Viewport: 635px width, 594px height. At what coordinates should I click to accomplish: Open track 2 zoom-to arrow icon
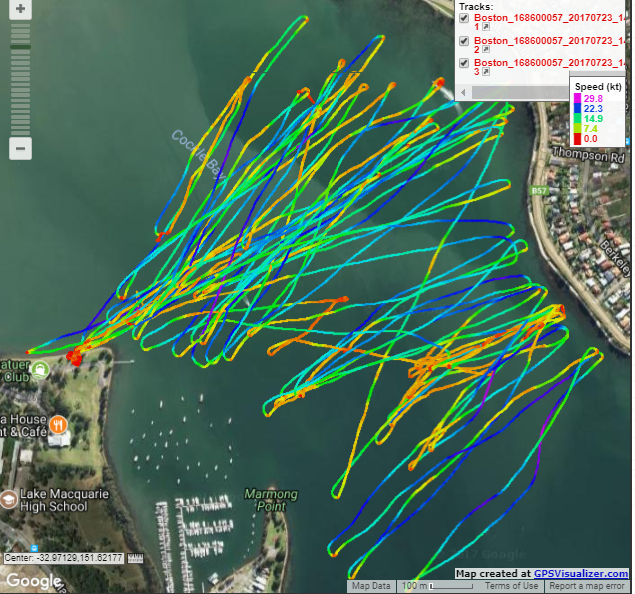coord(487,51)
